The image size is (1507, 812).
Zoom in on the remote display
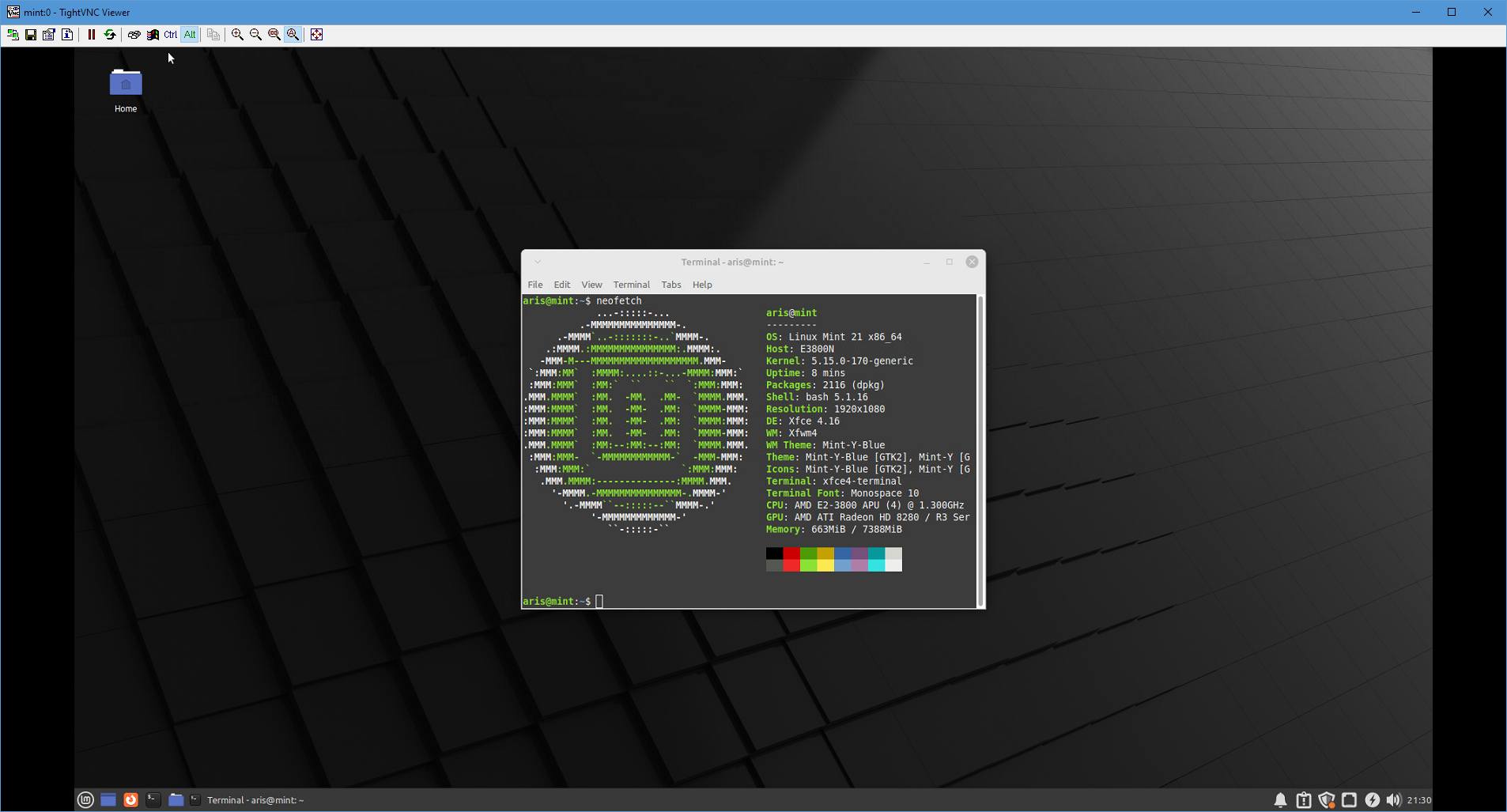237,35
